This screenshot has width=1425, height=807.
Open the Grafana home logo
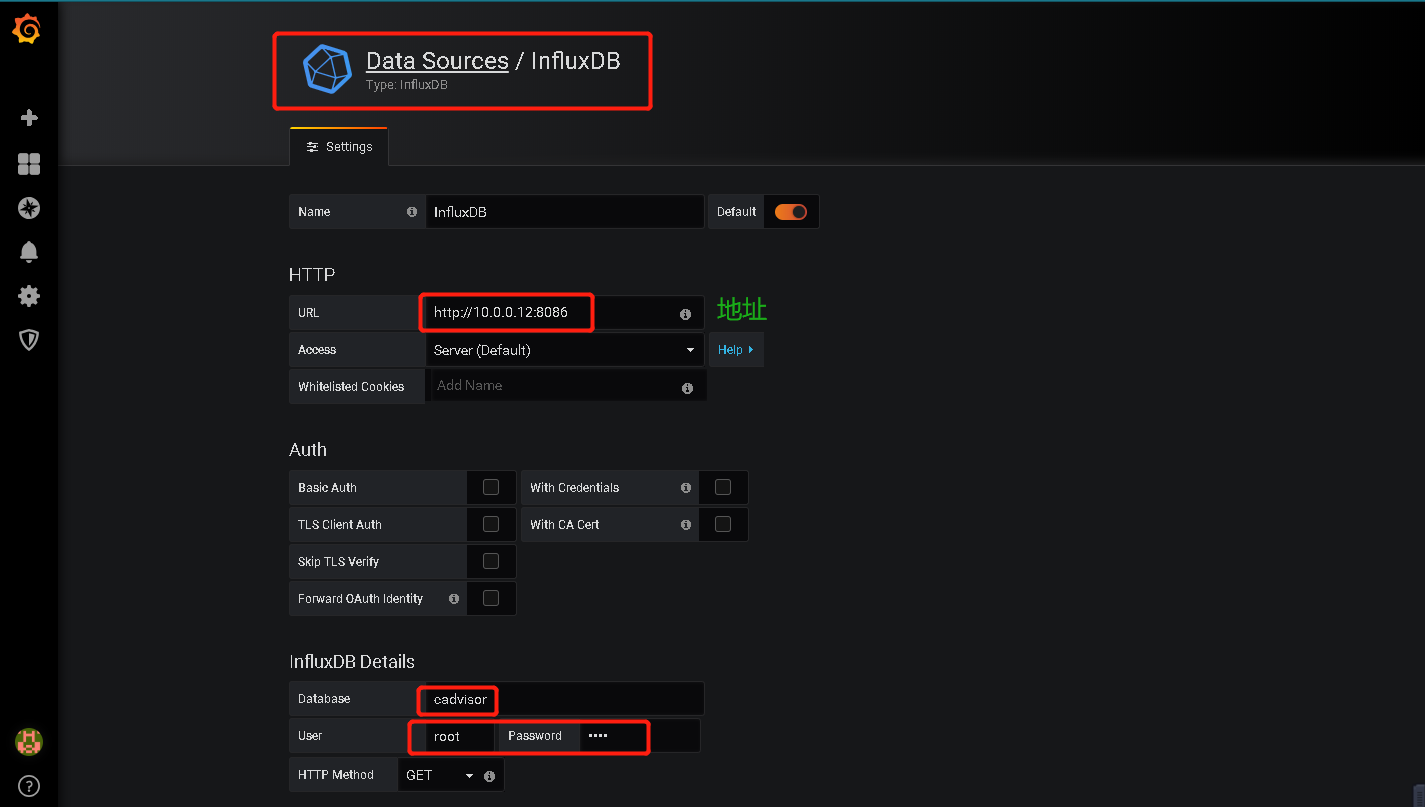tap(28, 31)
